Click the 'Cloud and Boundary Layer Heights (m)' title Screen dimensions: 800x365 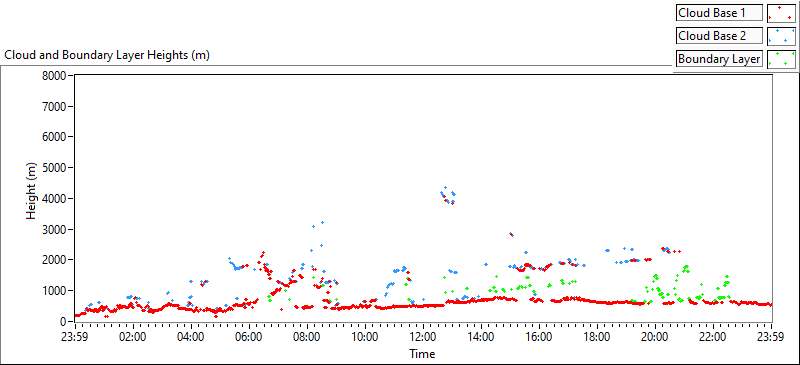pyautogui.click(x=107, y=55)
